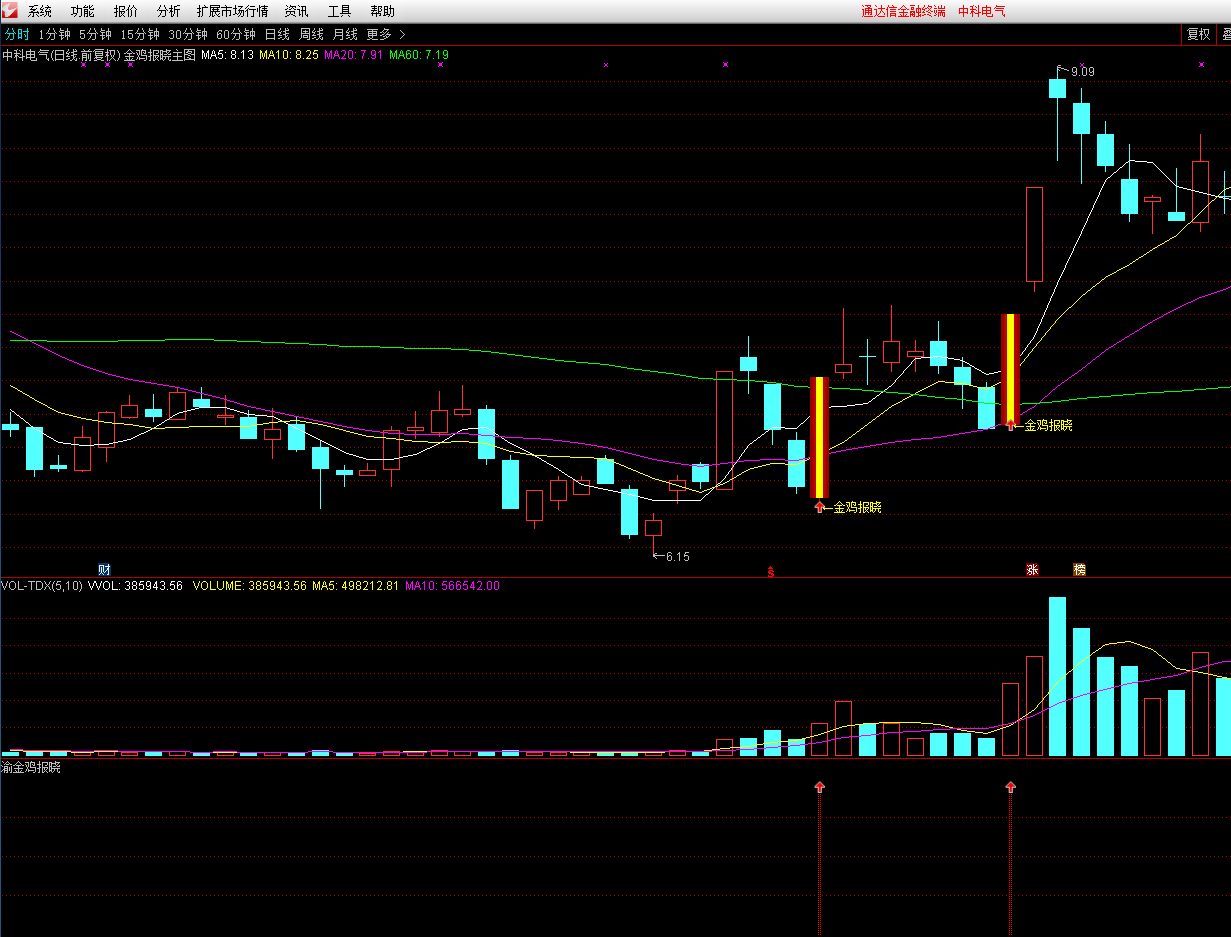The width and height of the screenshot is (1231, 937).
Task: Click the 榜 marker icon
Action: pos(1079,570)
